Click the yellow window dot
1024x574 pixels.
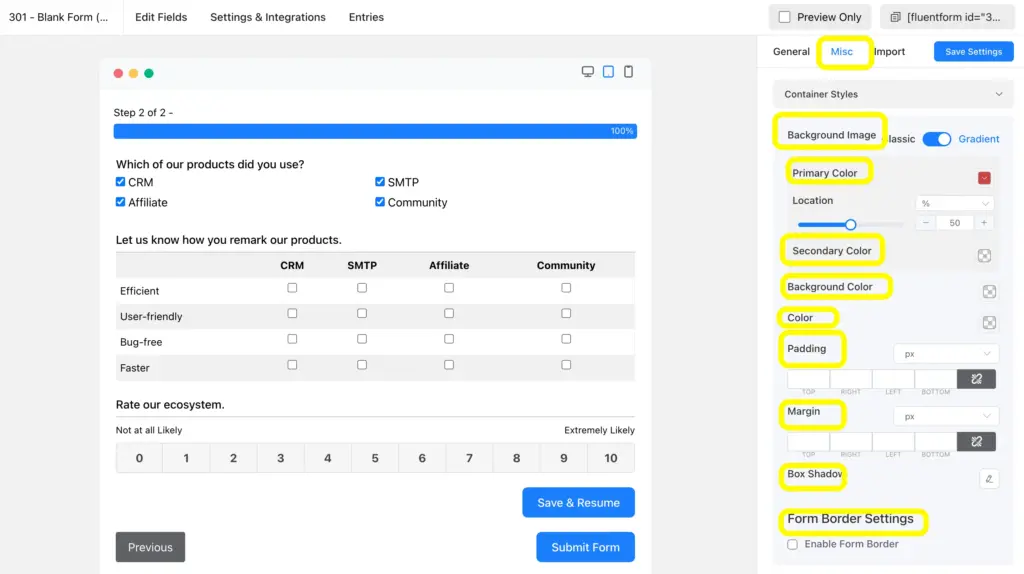click(133, 73)
